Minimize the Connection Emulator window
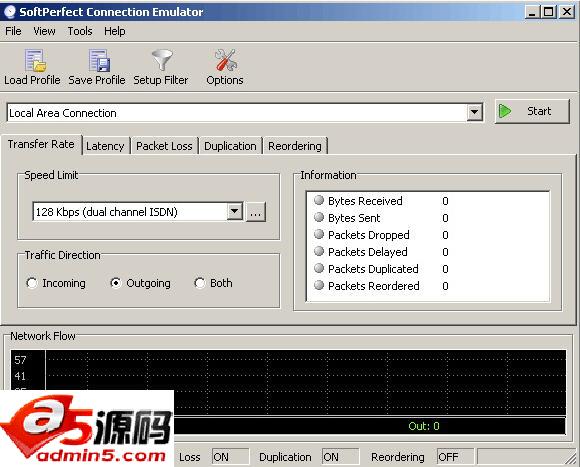The height and width of the screenshot is (467, 580). 532,12
